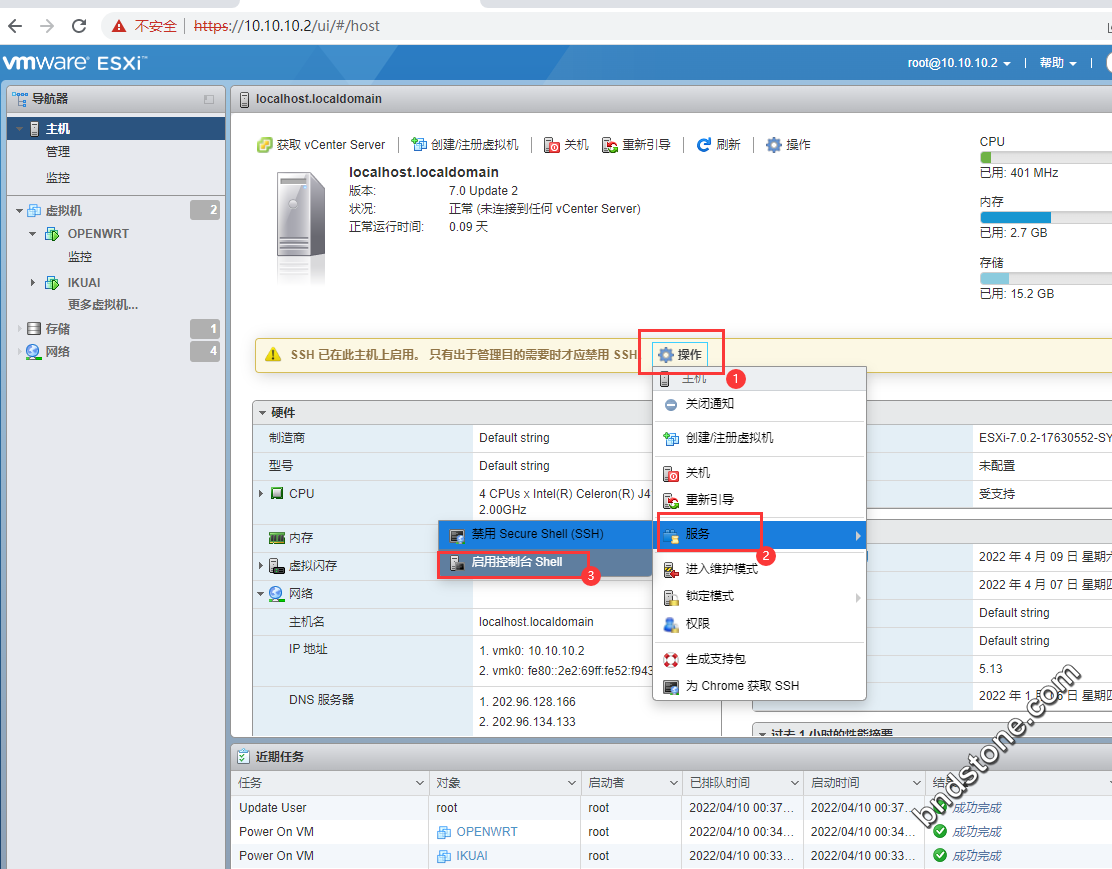Click the CPU usage progress bar
This screenshot has width=1112, height=869.
(x=1046, y=158)
